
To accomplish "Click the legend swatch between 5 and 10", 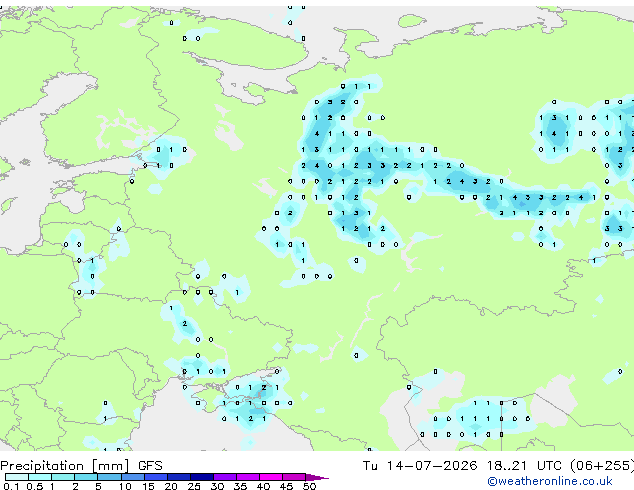I will click(109, 477).
